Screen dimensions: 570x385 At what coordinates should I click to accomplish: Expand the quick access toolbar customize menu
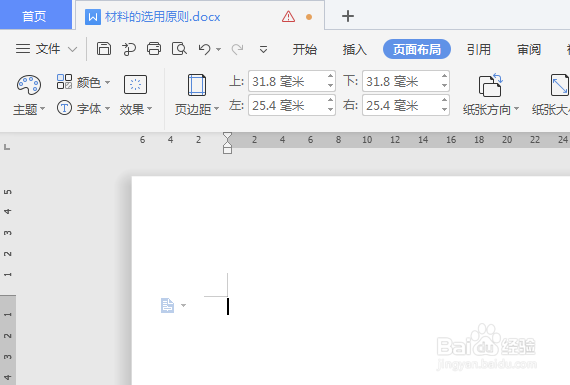pyautogui.click(x=264, y=49)
